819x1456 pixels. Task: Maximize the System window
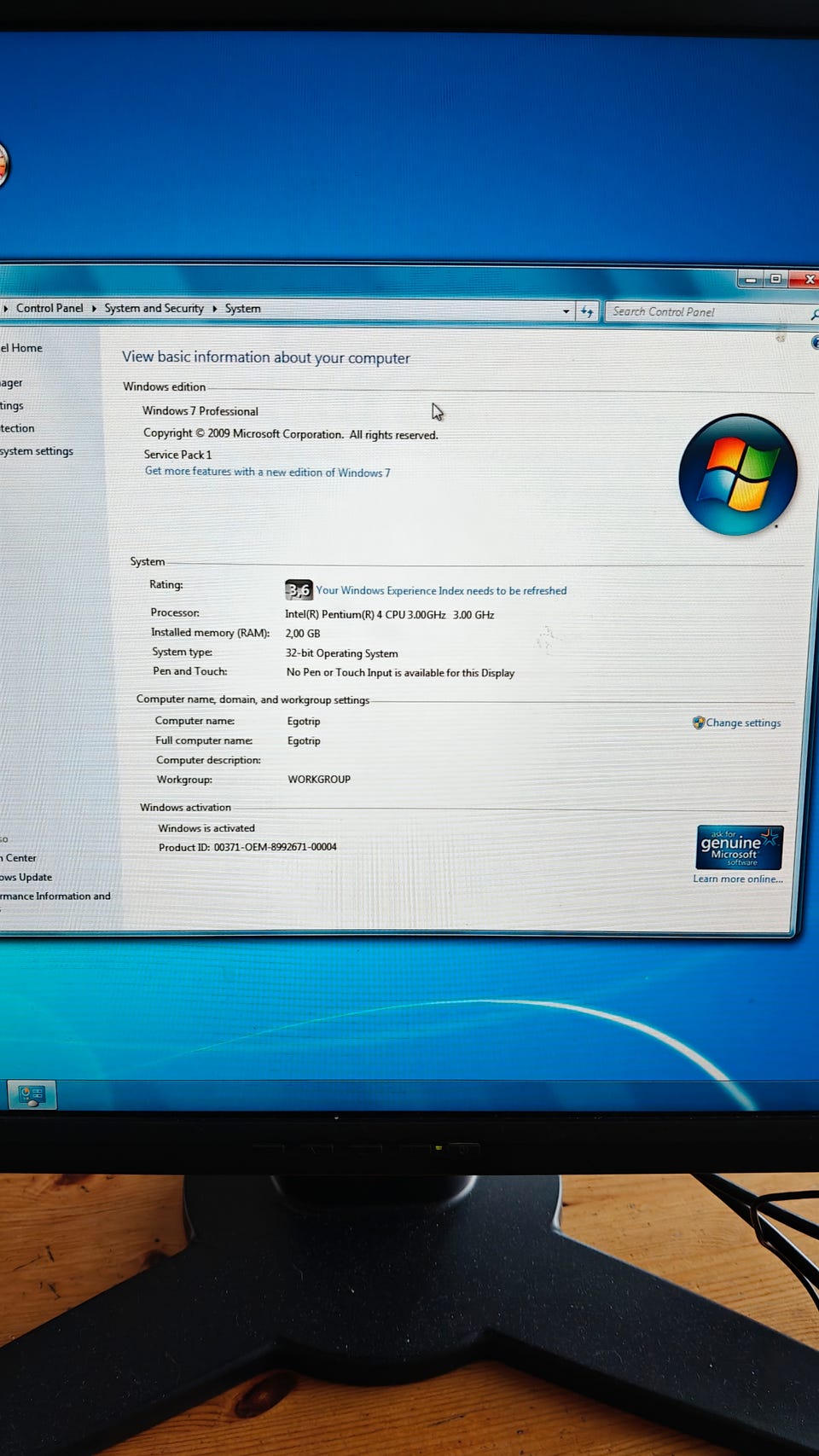pyautogui.click(x=775, y=279)
